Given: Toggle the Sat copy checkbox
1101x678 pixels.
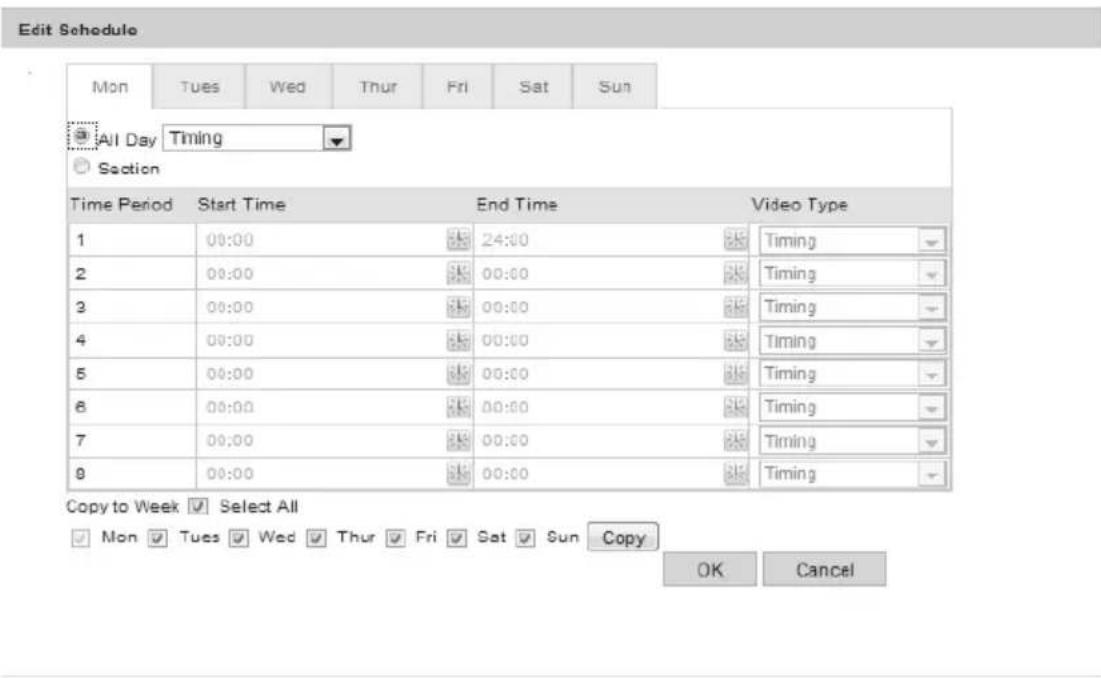Looking at the screenshot, I should (457, 538).
